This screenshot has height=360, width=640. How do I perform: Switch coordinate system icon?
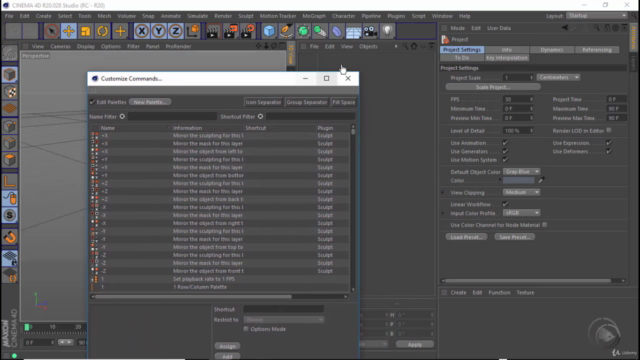pyautogui.click(x=193, y=31)
